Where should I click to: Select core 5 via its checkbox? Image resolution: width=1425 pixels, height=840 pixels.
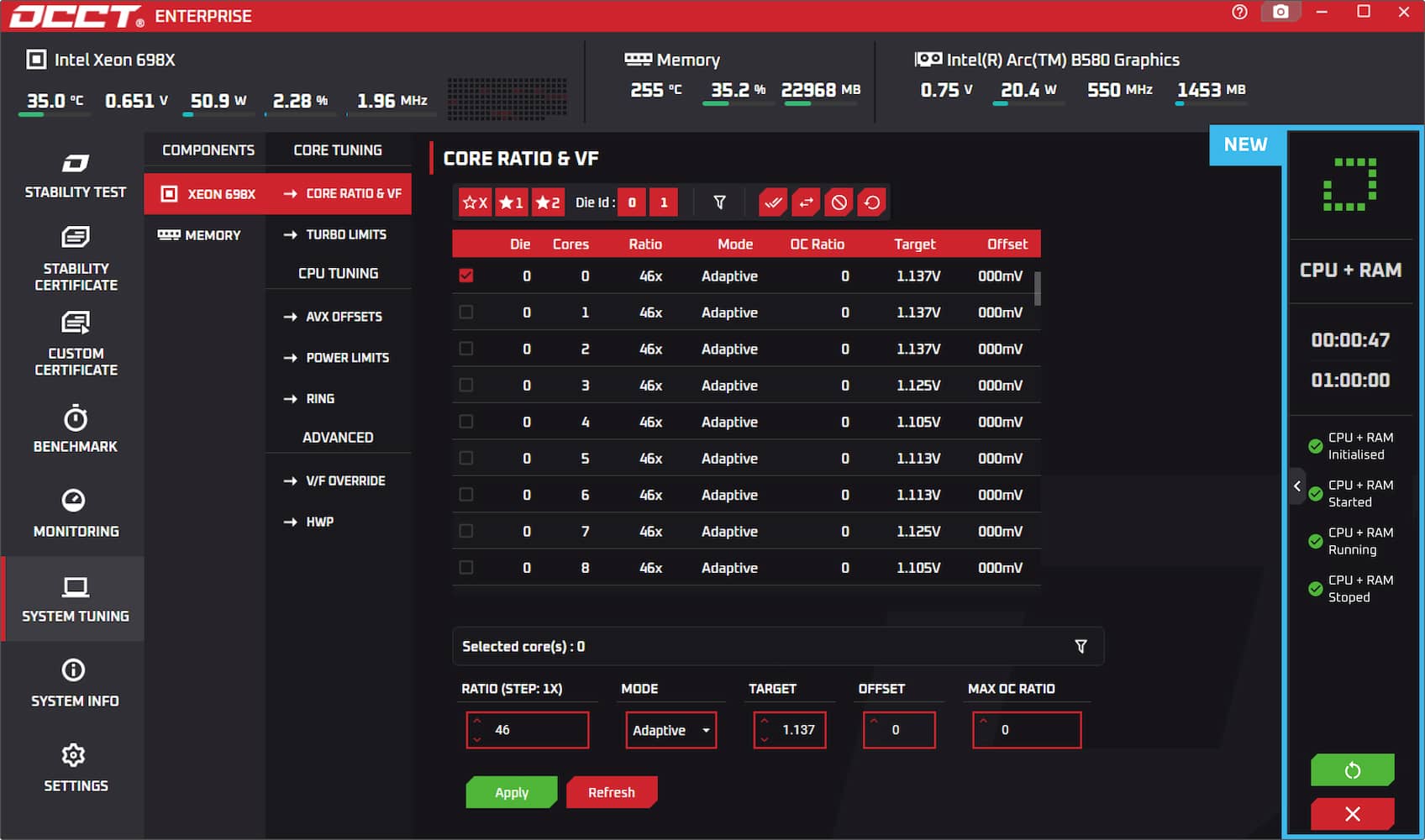pos(466,458)
